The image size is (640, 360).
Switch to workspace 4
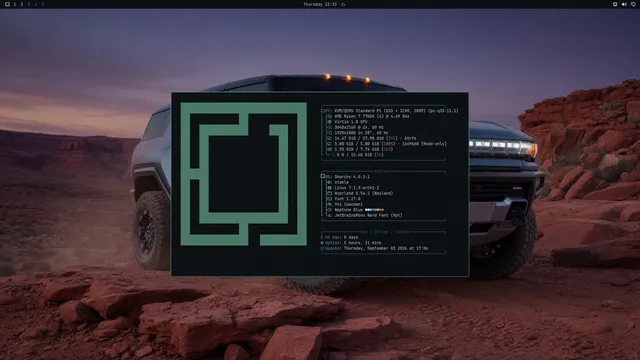click(x=36, y=4)
